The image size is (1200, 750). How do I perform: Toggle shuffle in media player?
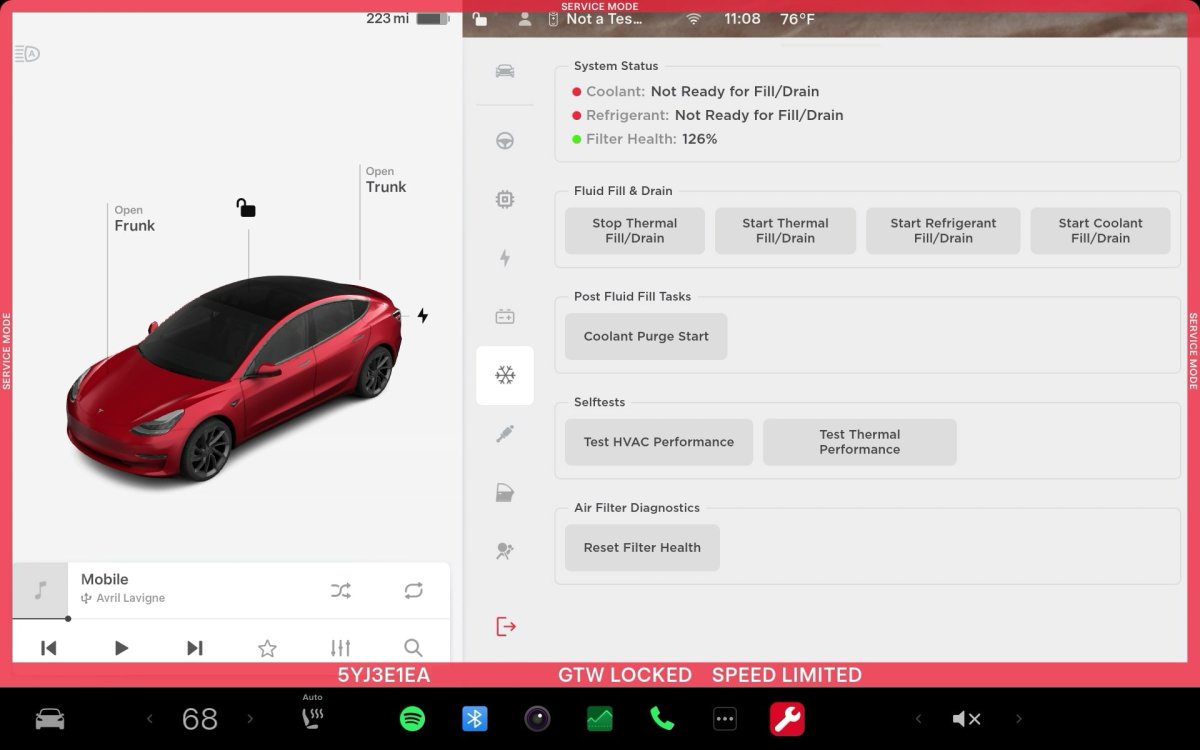pyautogui.click(x=340, y=591)
